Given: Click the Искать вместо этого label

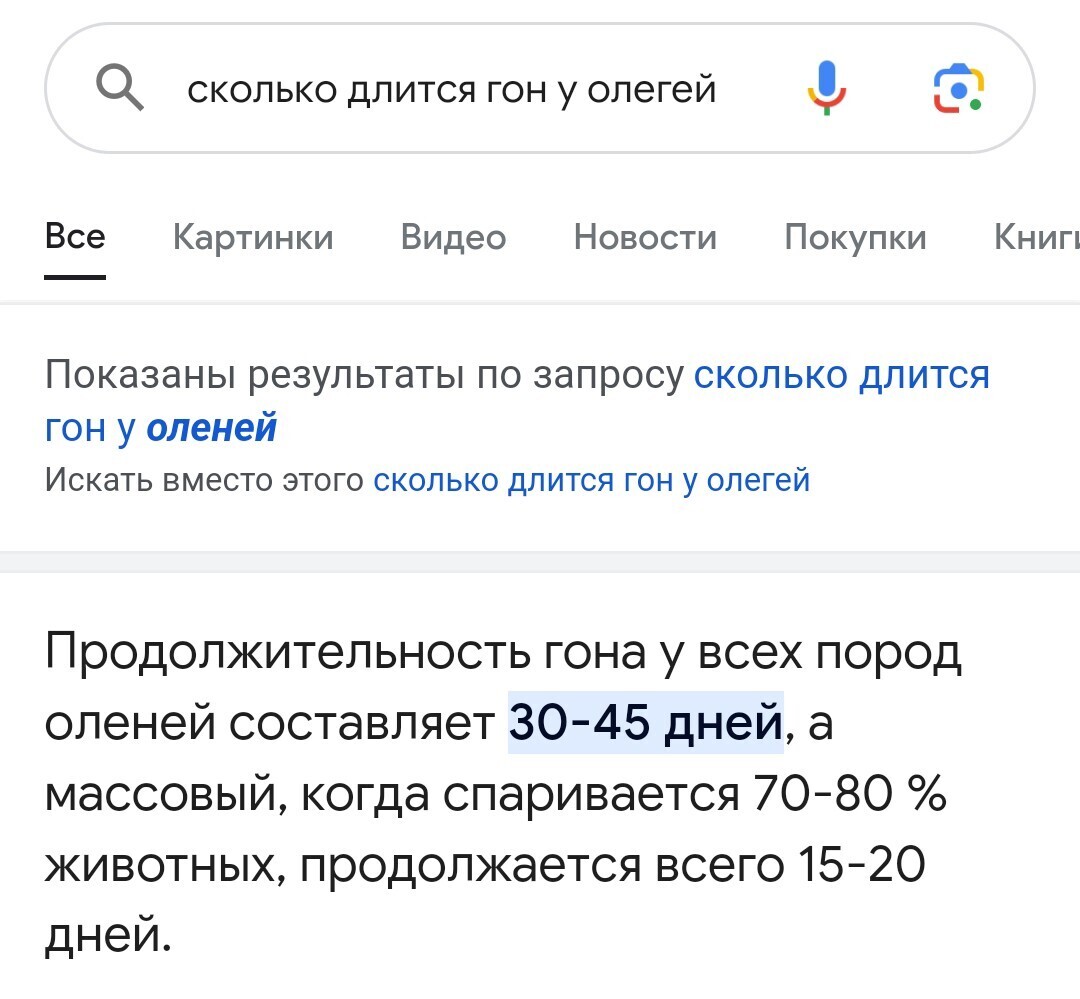Looking at the screenshot, I should (204, 481).
